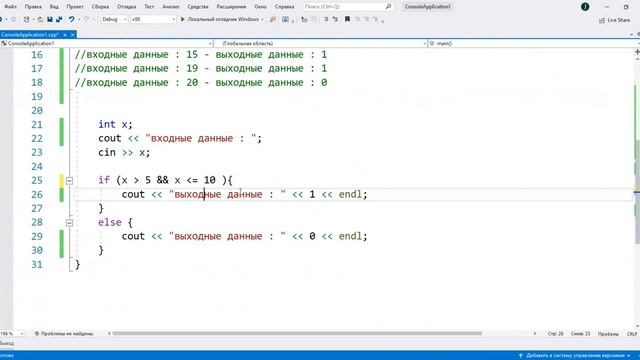Click the next bookmark icon
This screenshot has height=360, width=640.
click(366, 19)
